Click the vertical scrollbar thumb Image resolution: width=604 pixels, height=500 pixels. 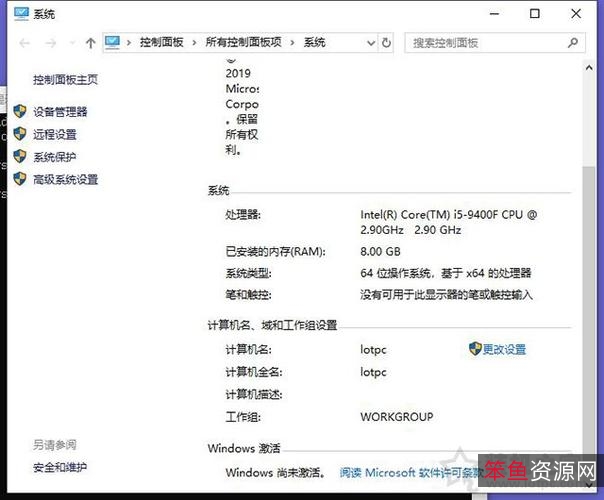click(x=589, y=312)
